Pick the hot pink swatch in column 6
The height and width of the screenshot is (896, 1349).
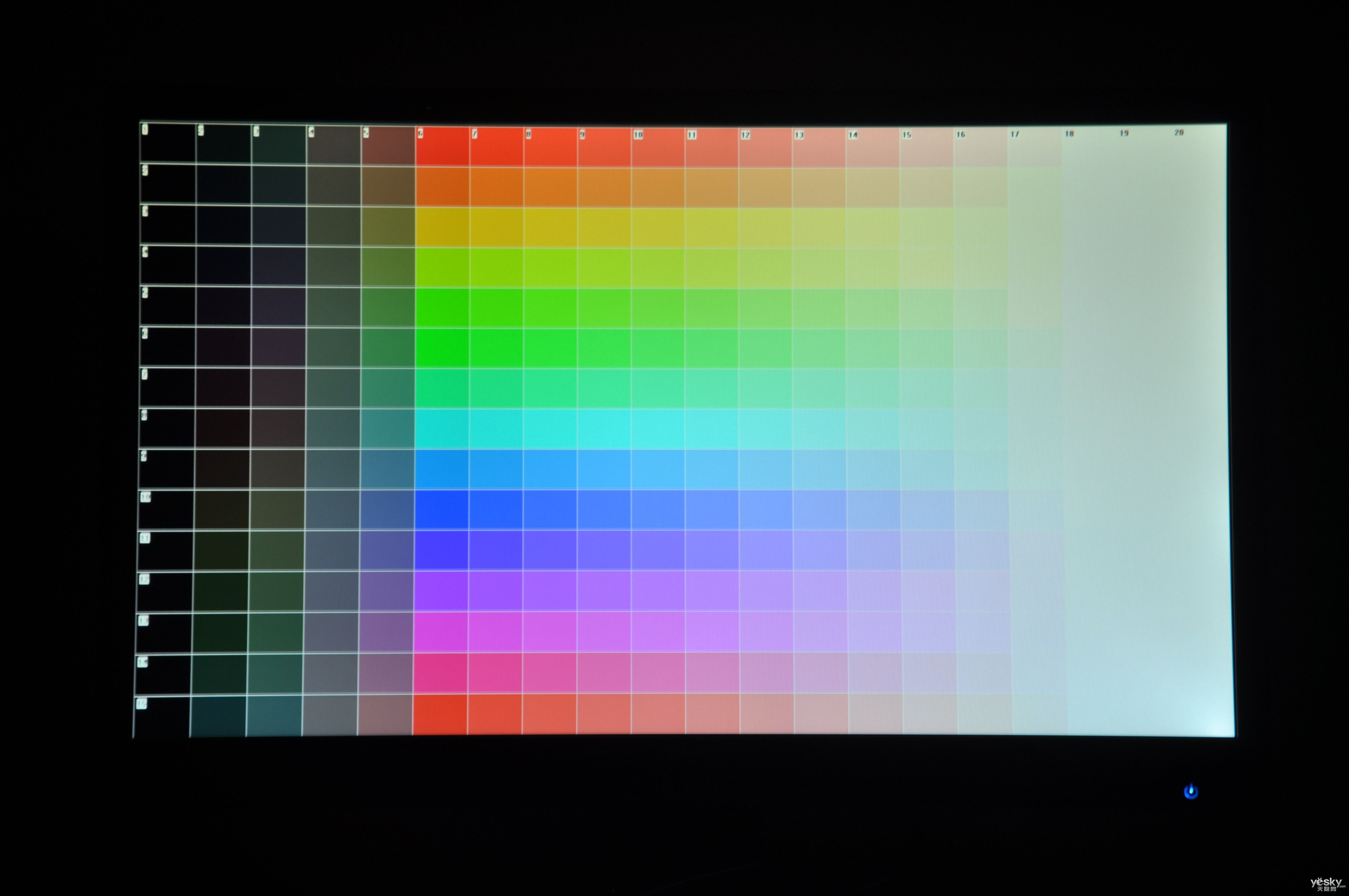440,673
